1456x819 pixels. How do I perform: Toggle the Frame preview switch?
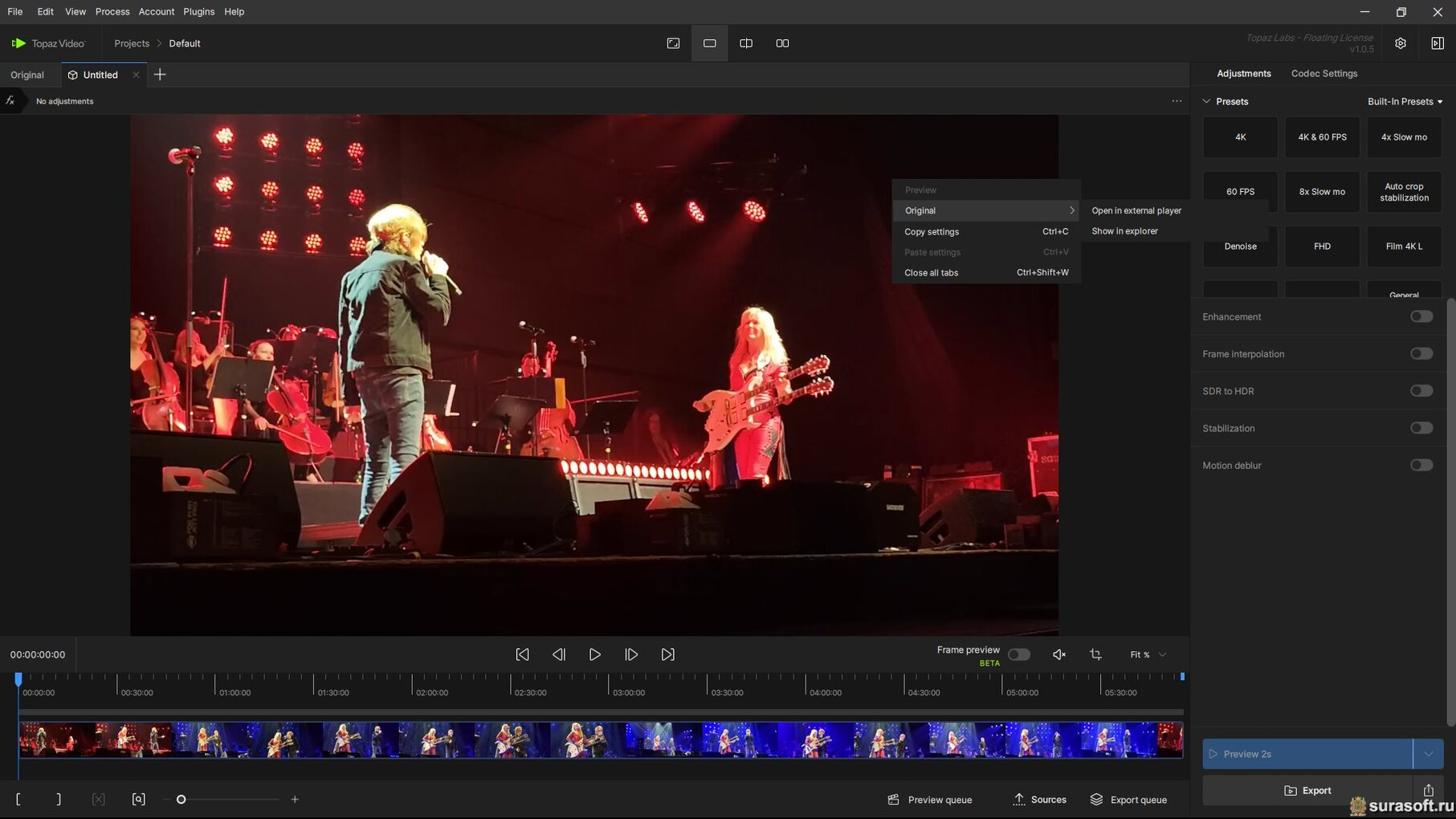pyautogui.click(x=1018, y=654)
